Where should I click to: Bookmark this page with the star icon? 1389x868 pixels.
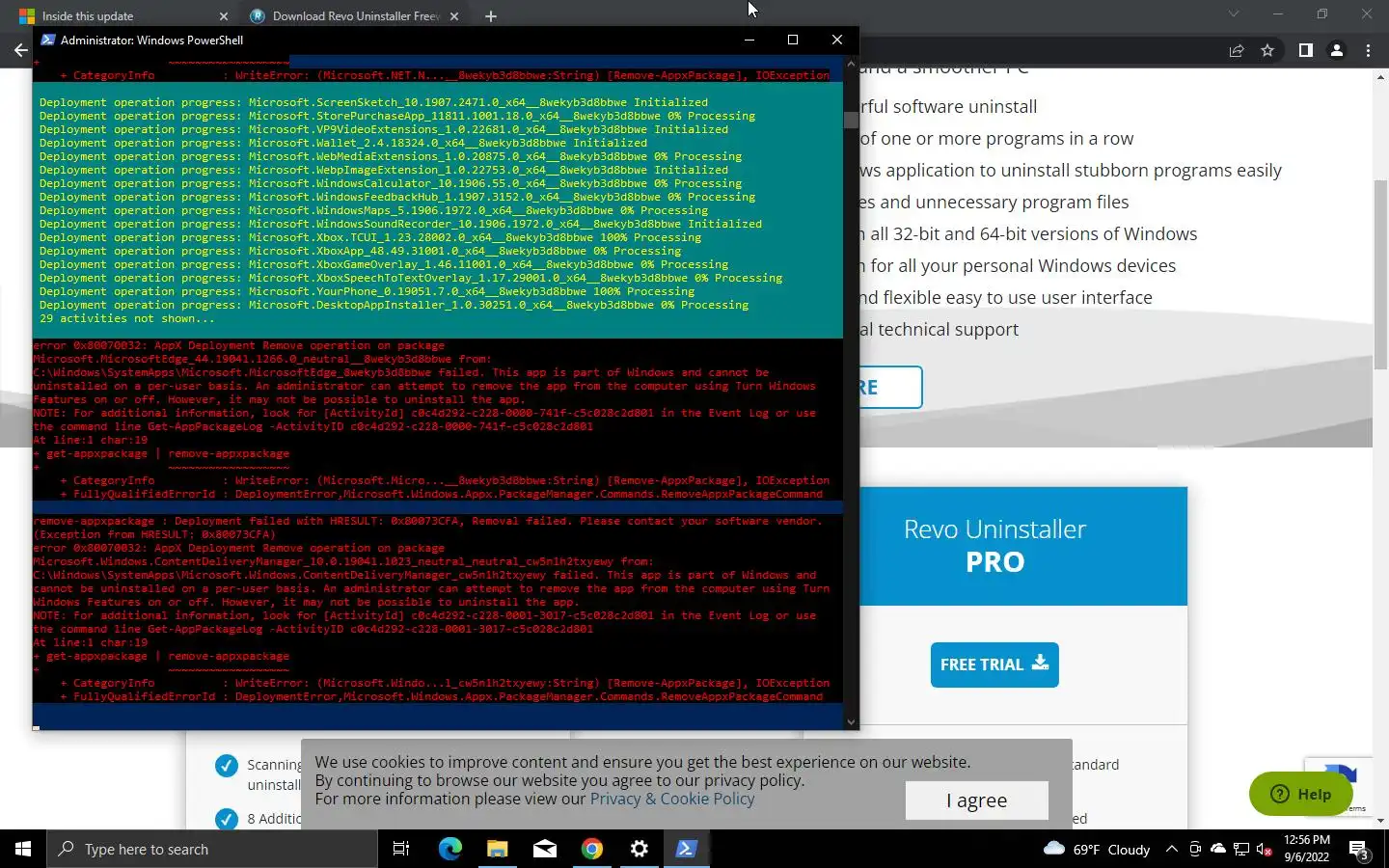coord(1267,50)
